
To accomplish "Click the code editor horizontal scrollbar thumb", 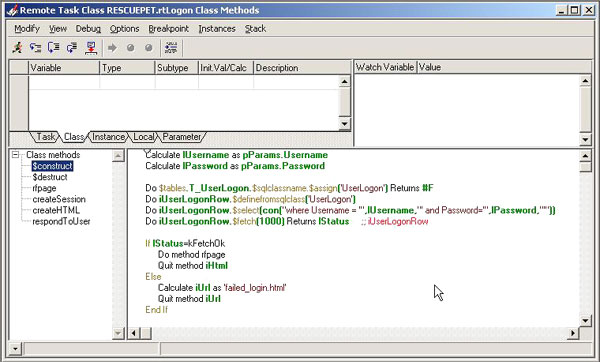I will pyautogui.click(x=146, y=333).
